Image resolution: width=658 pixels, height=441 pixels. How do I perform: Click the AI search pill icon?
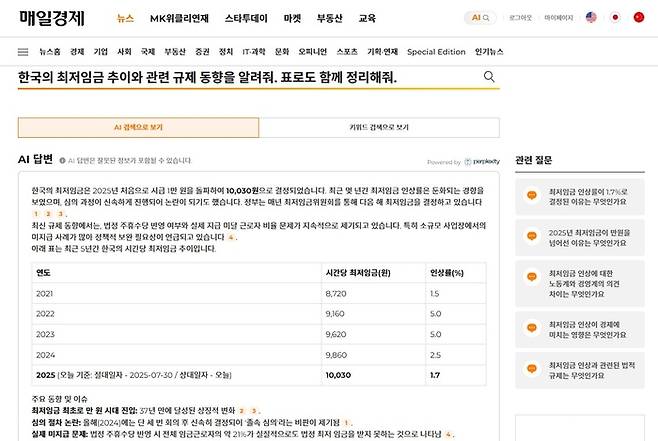480,18
